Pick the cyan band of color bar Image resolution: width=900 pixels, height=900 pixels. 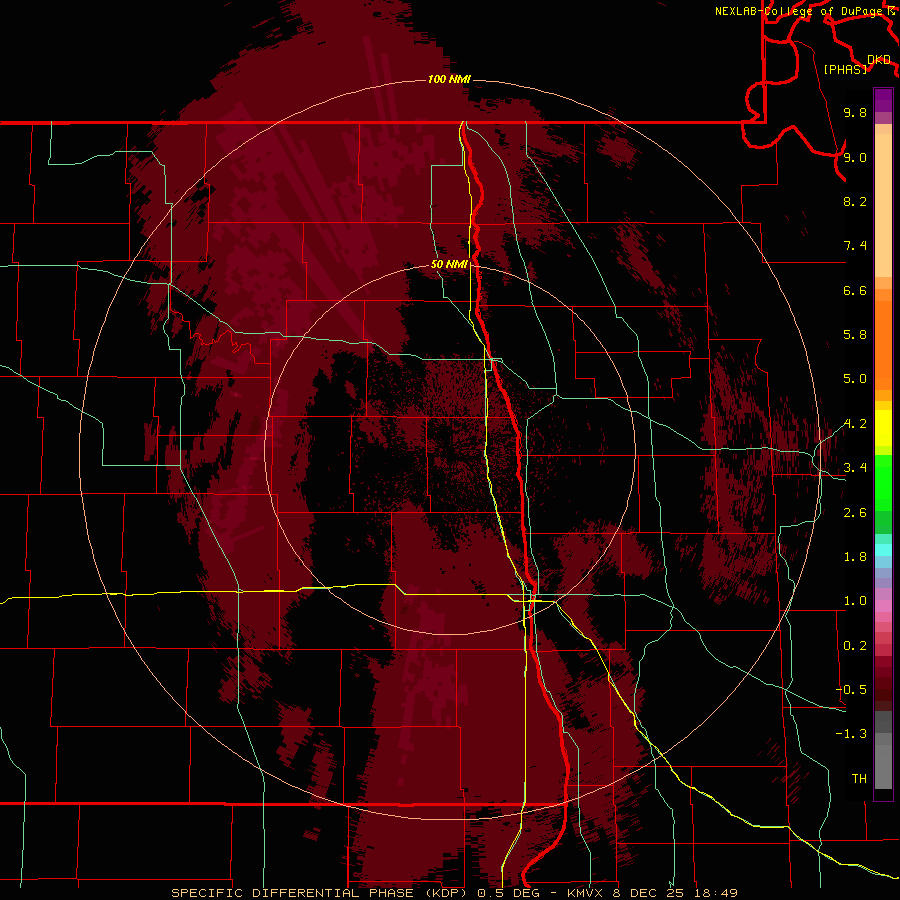(883, 550)
